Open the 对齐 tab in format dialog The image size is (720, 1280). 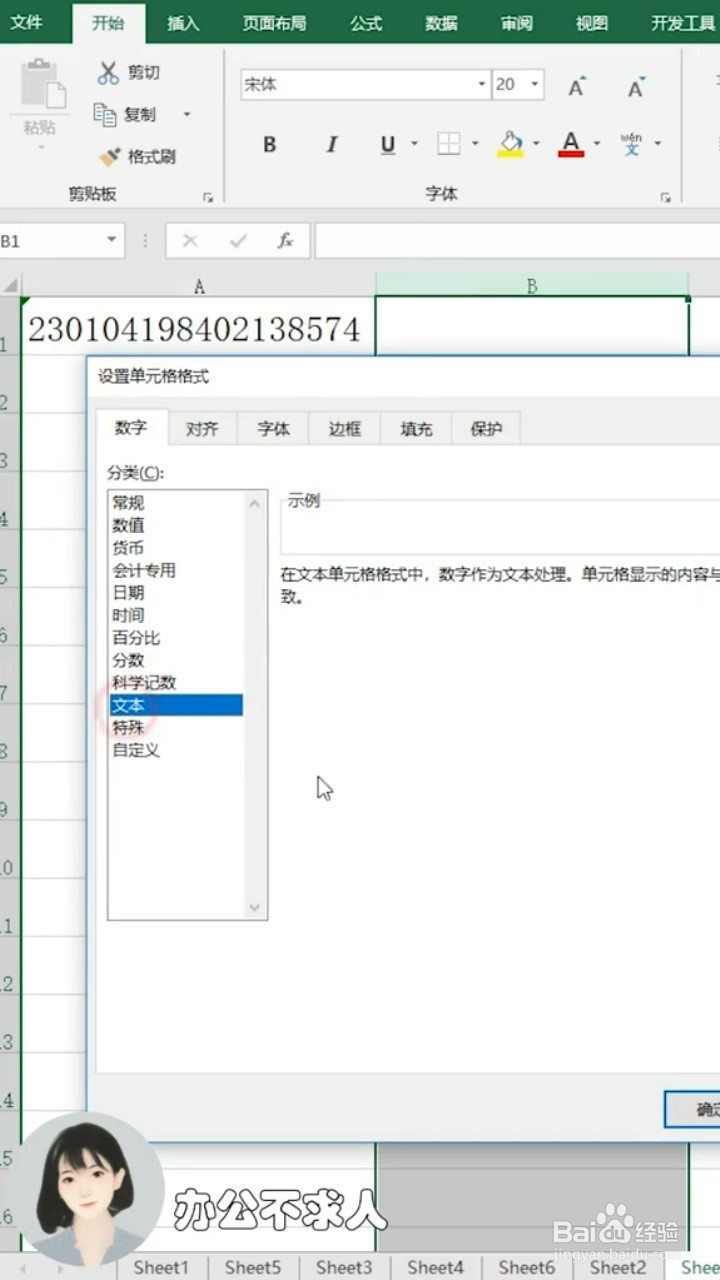(202, 429)
